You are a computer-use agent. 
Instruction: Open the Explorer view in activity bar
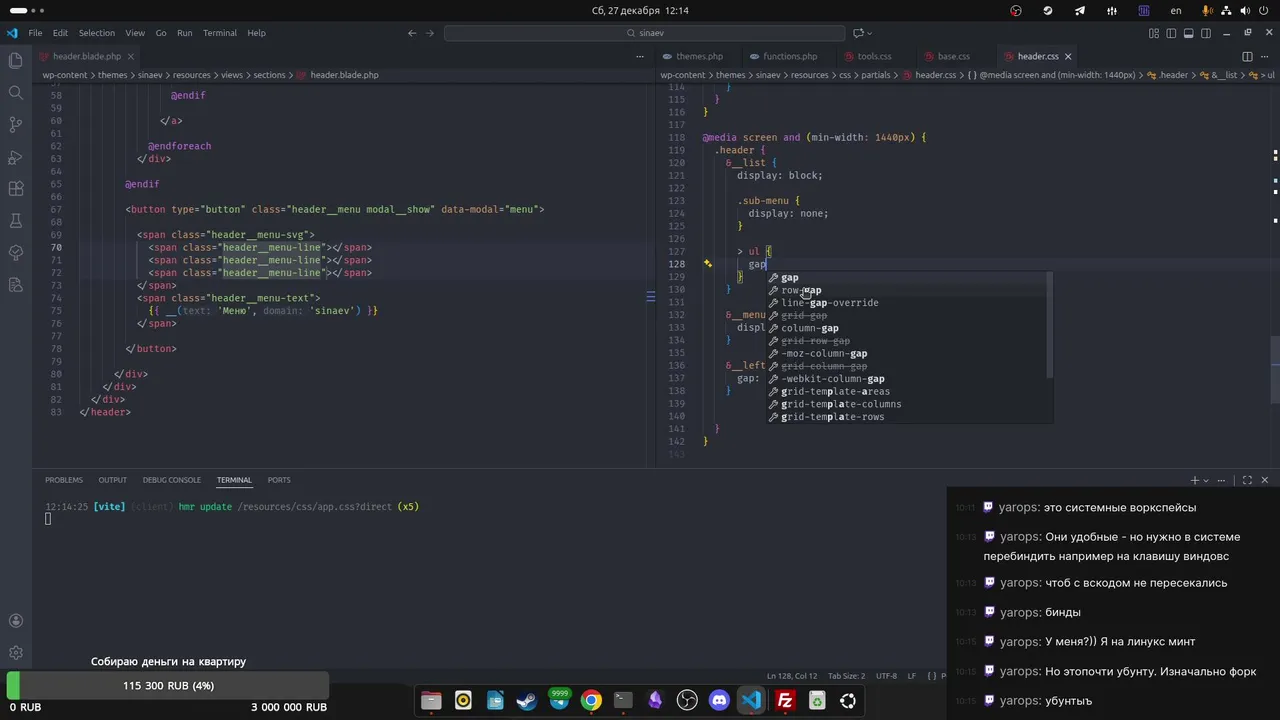point(15,61)
